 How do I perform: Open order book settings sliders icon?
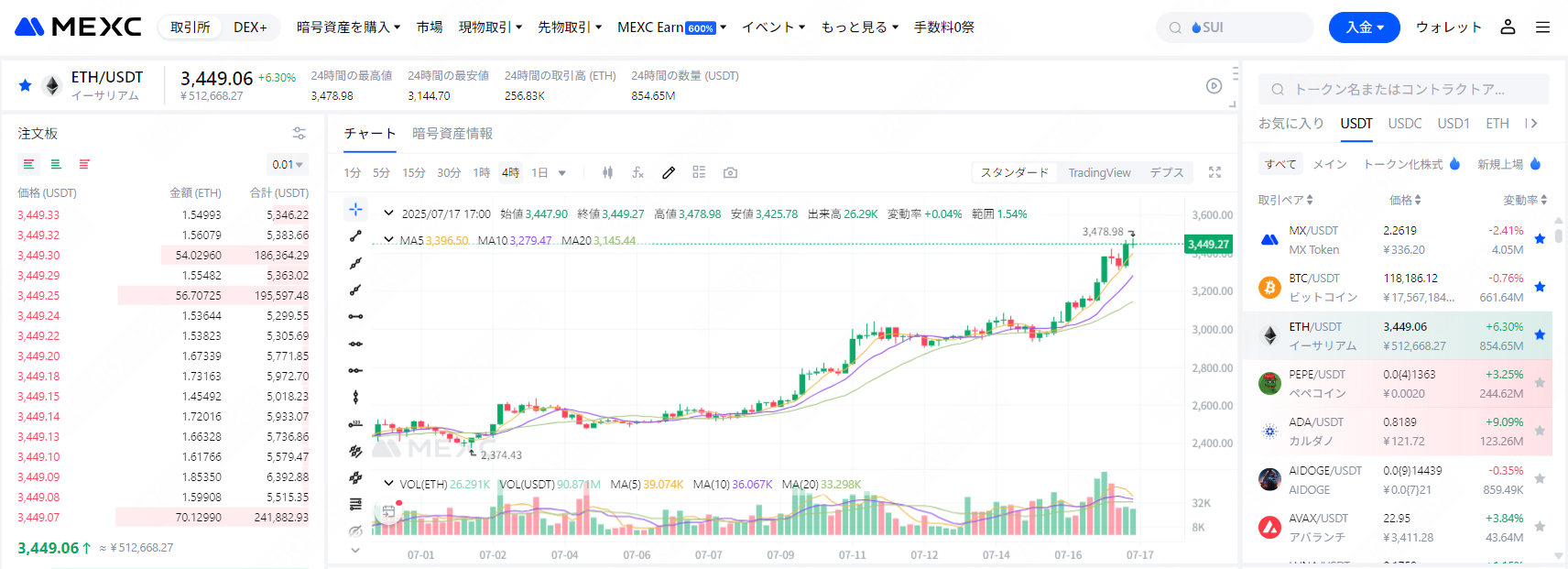click(x=299, y=133)
